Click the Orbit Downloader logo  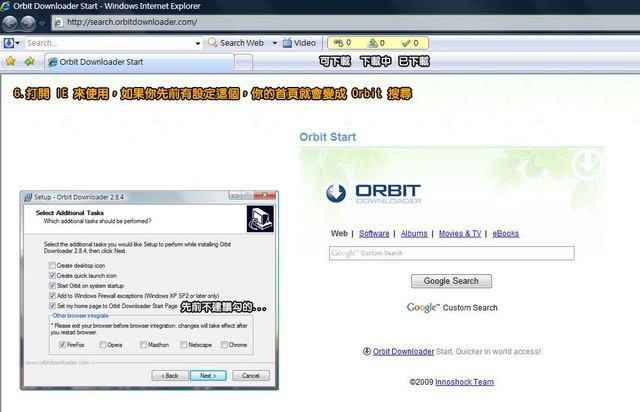373,194
